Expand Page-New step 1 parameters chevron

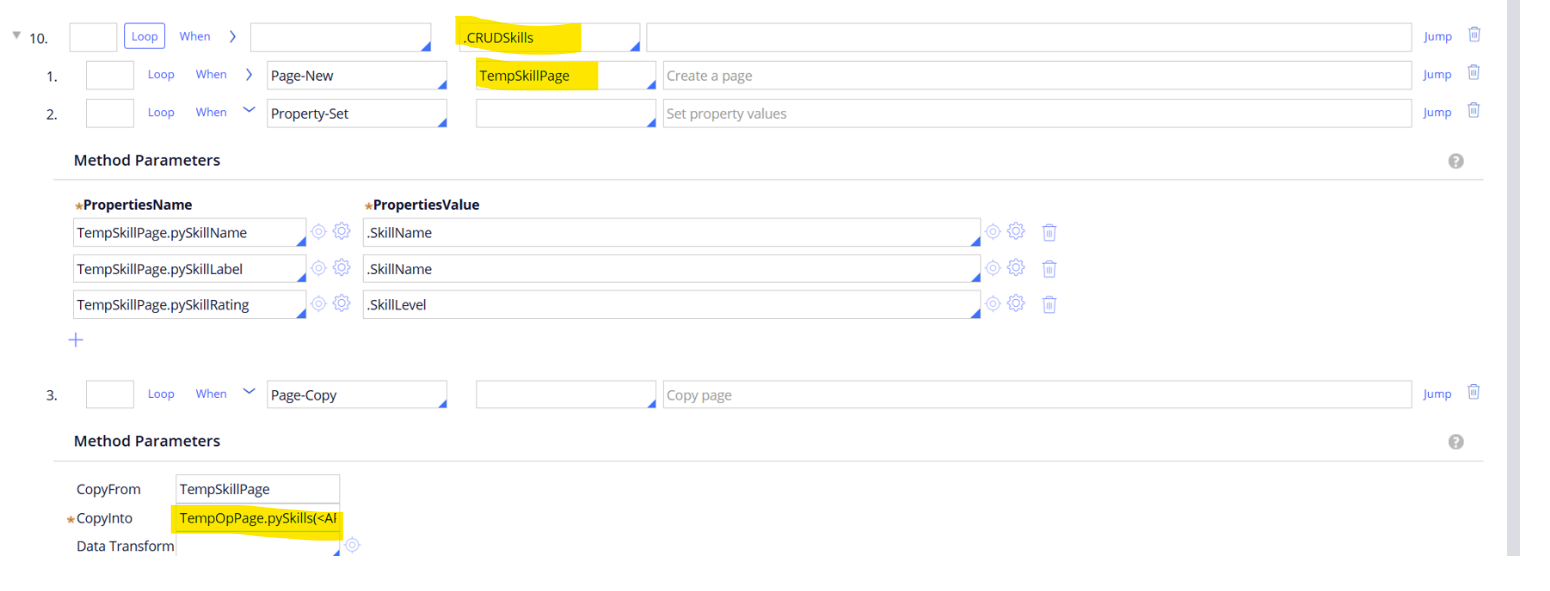249,74
